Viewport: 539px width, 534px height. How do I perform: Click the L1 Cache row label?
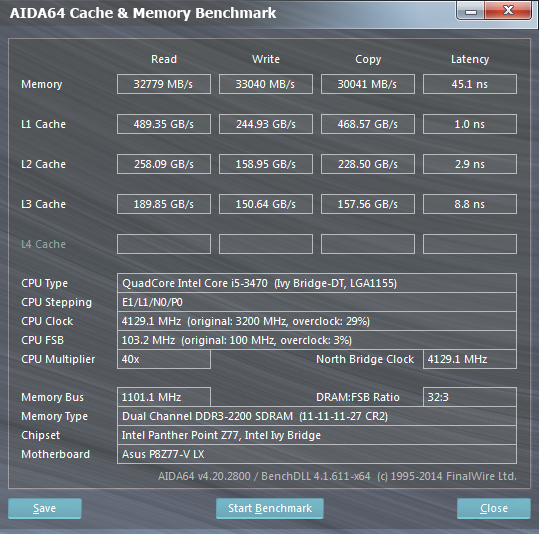pyautogui.click(x=43, y=124)
